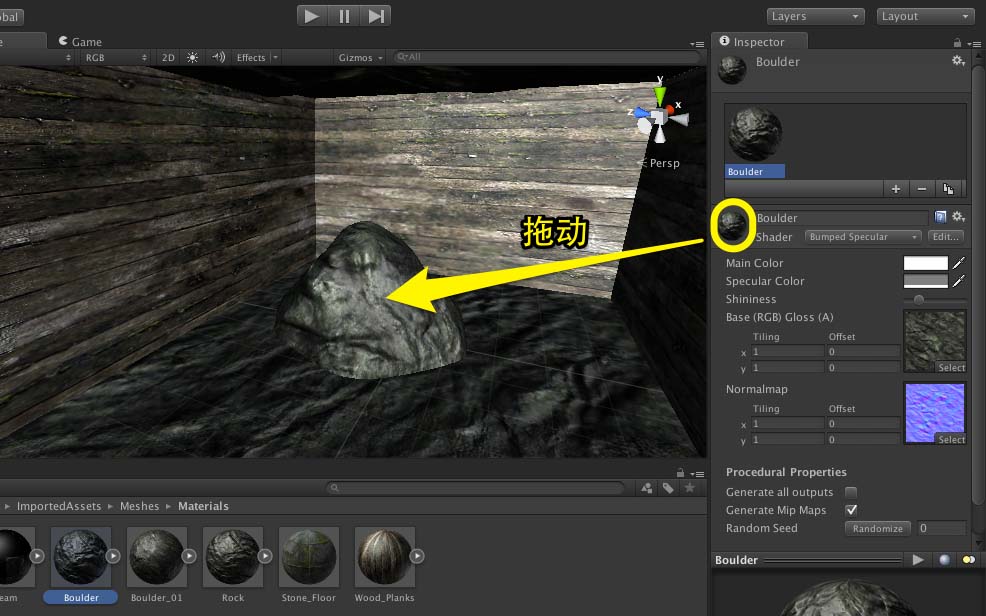Click Select on Base texture slot

(x=951, y=368)
